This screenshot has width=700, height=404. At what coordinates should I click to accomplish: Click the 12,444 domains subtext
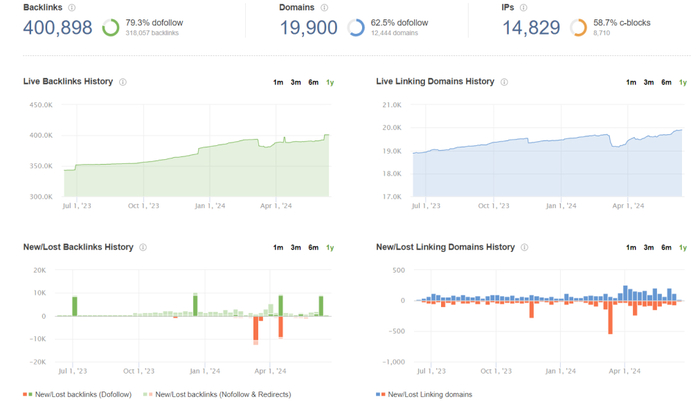(x=394, y=33)
